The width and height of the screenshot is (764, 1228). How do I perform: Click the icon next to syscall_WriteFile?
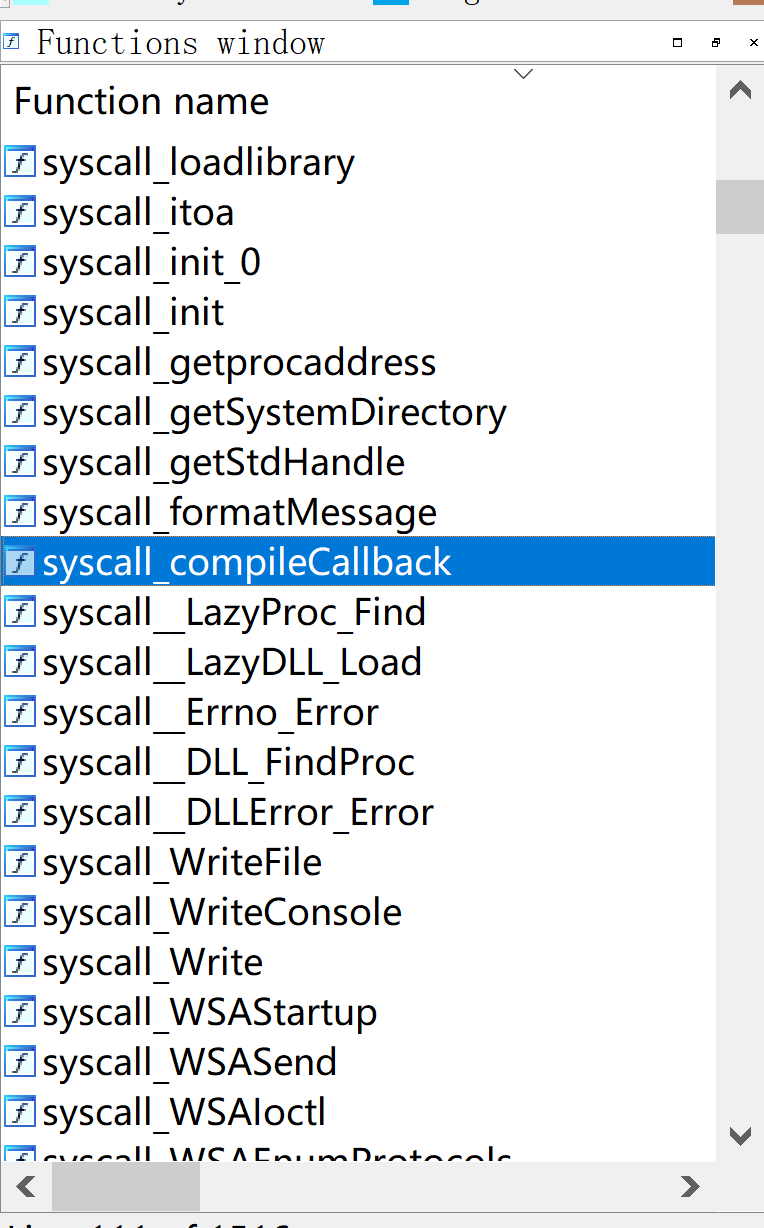pos(20,862)
